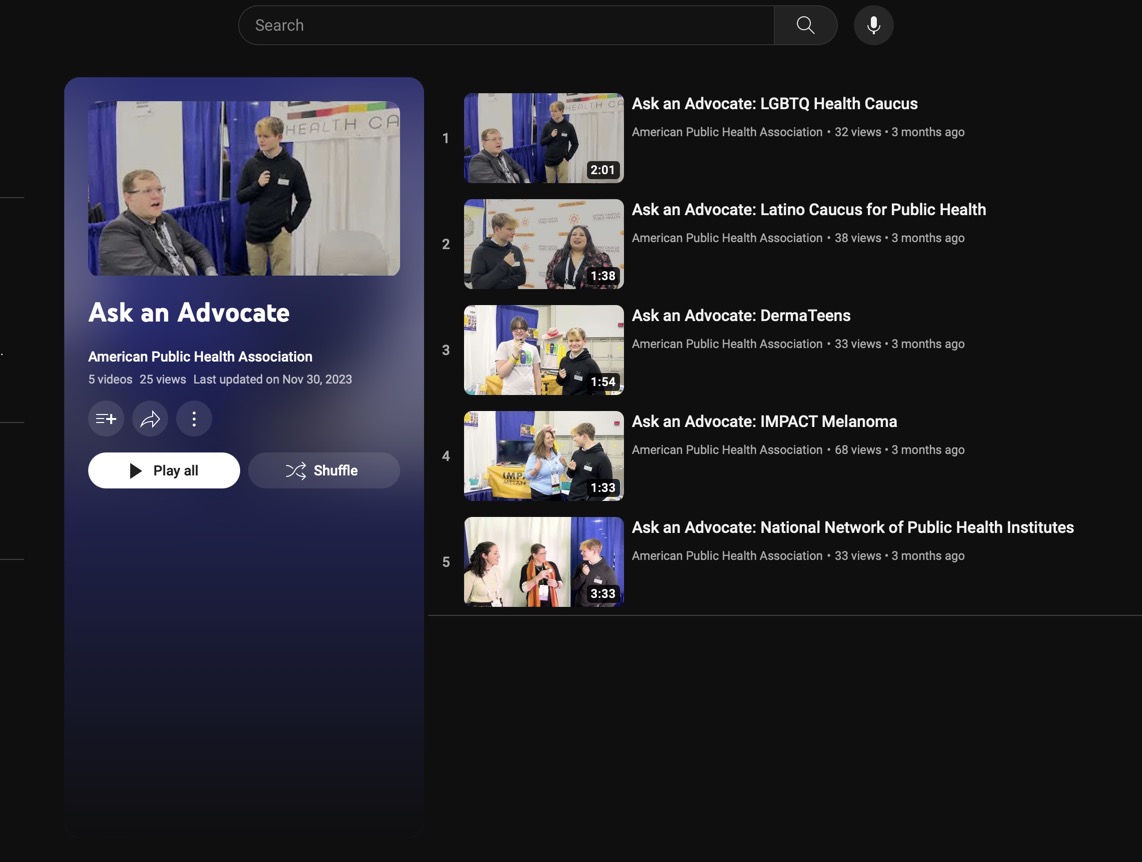
Task: Open channel link under National Network video
Action: [727, 555]
